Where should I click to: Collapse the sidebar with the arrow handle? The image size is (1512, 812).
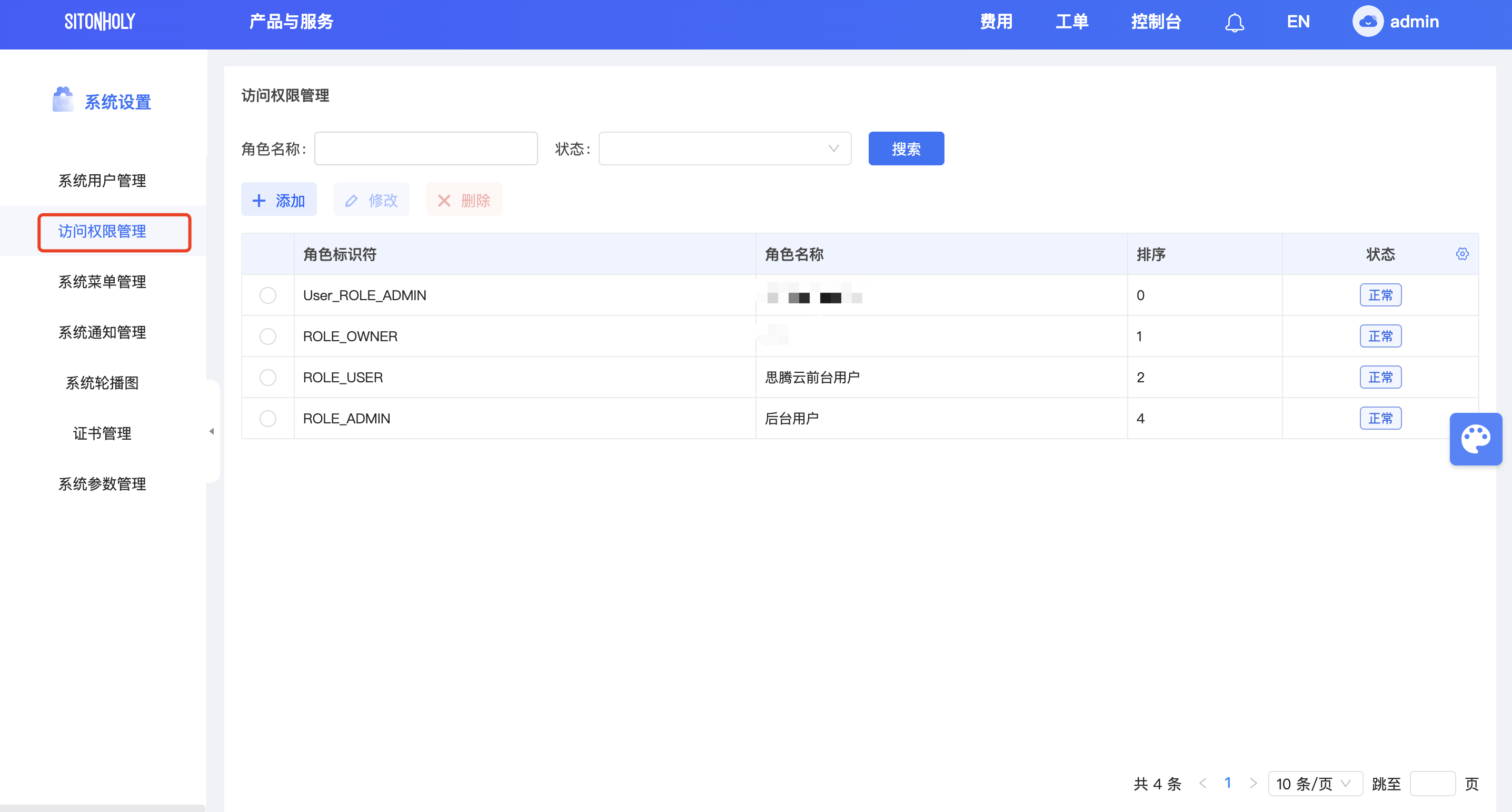click(x=212, y=432)
